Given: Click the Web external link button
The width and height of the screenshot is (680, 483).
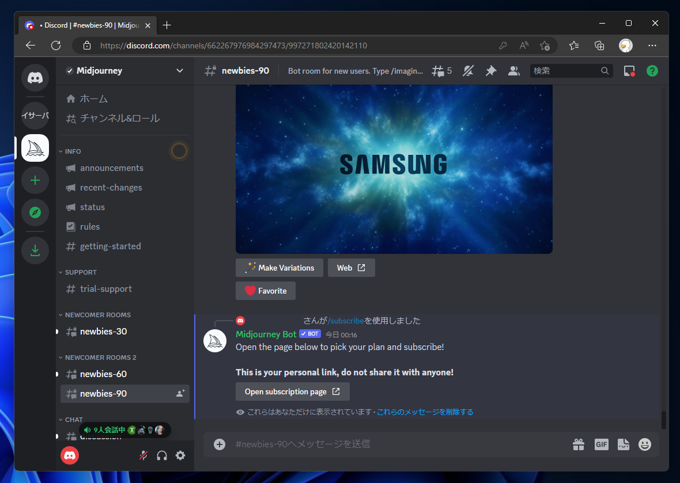Looking at the screenshot, I should [351, 268].
